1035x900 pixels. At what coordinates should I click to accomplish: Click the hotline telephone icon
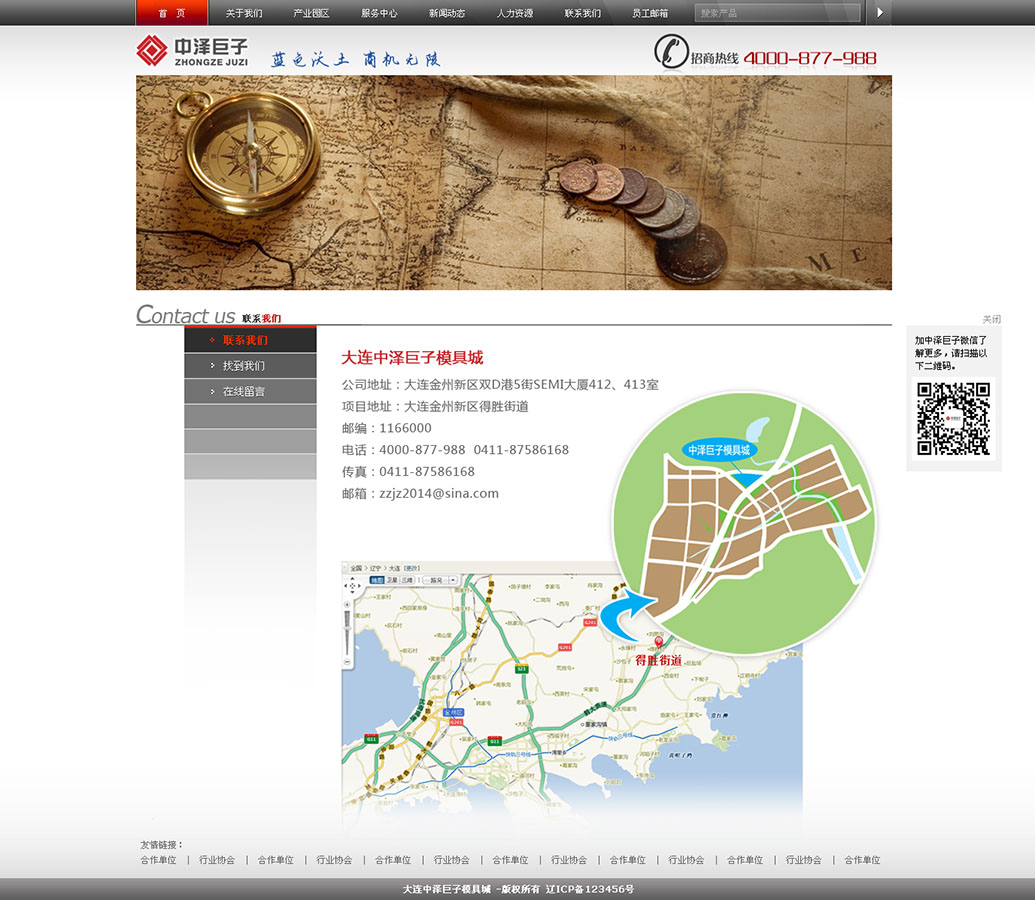(x=671, y=52)
